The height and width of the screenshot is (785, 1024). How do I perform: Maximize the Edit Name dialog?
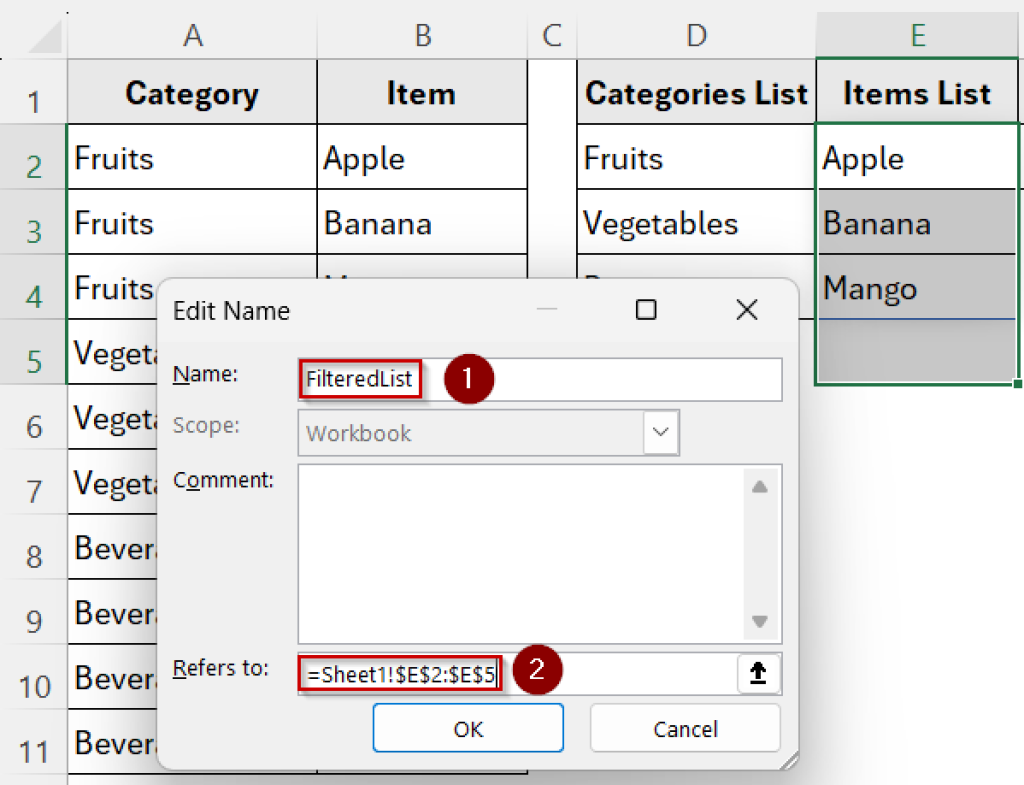(645, 310)
